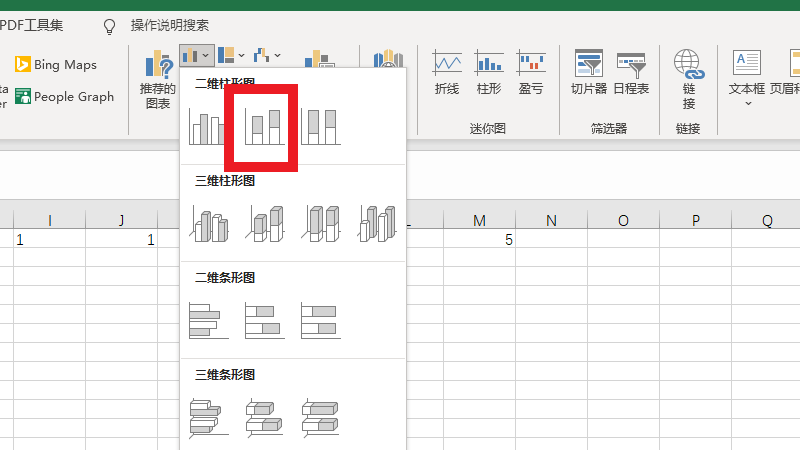Select the 3-D 100% stacked bar chart

(321, 416)
